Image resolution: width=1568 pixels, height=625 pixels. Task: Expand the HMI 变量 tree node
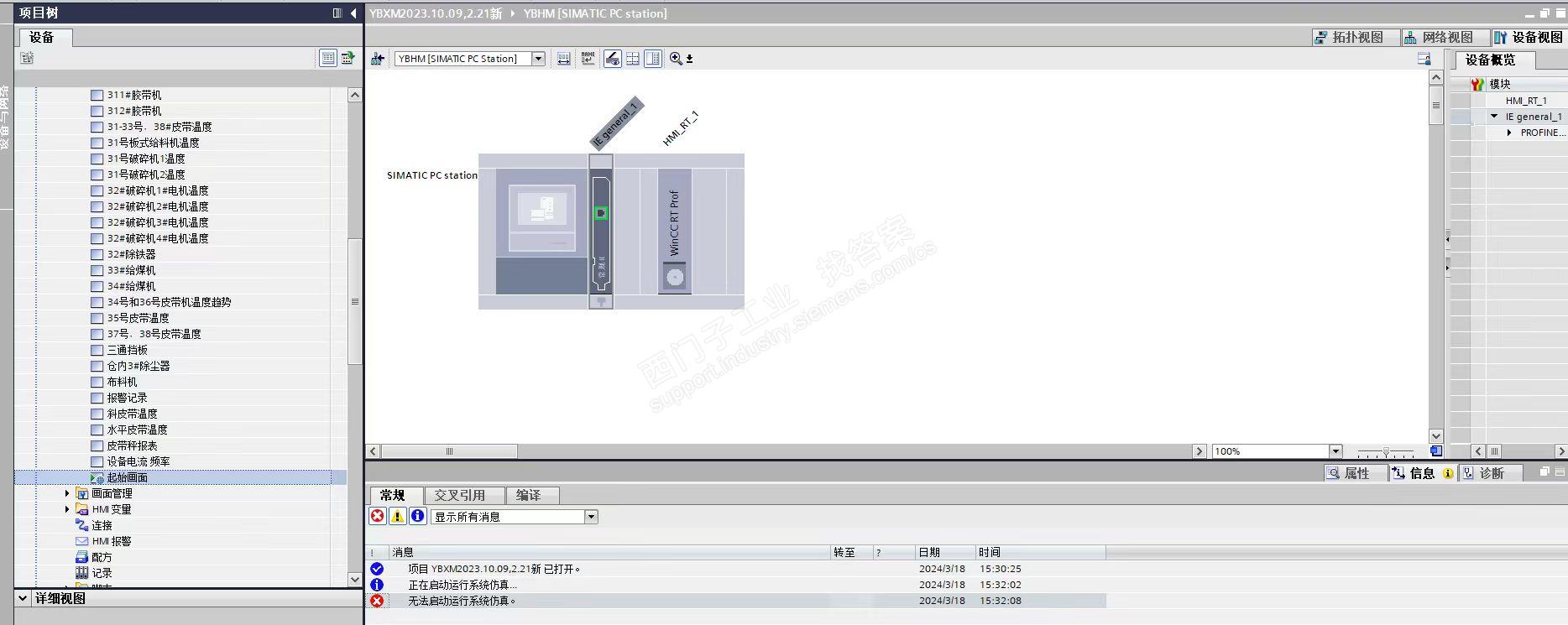[67, 509]
